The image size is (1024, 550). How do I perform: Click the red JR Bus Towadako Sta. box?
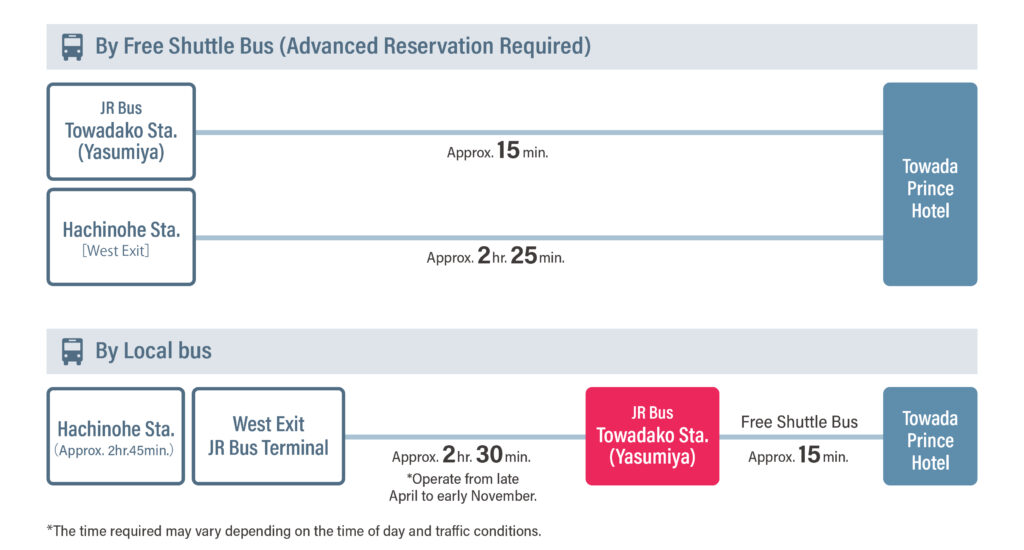point(652,436)
